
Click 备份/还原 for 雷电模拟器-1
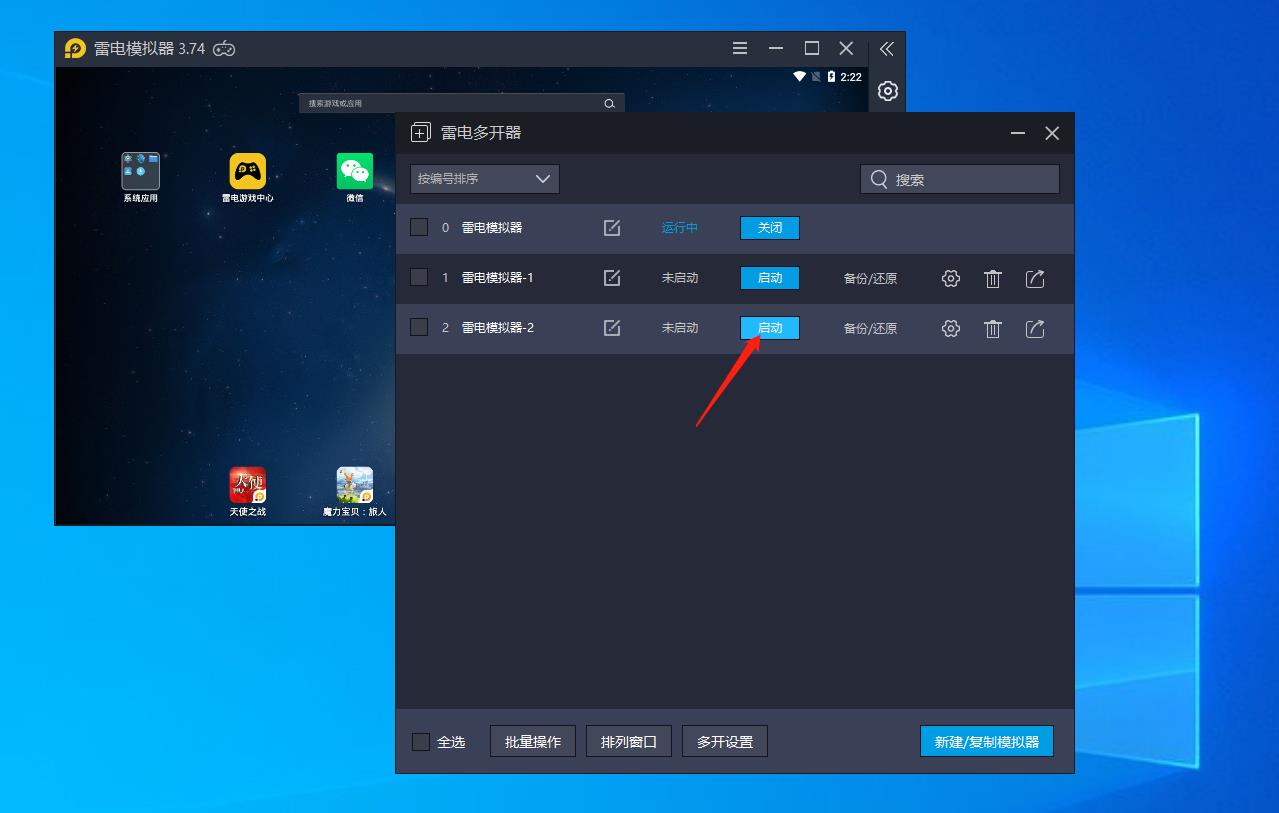(x=870, y=279)
